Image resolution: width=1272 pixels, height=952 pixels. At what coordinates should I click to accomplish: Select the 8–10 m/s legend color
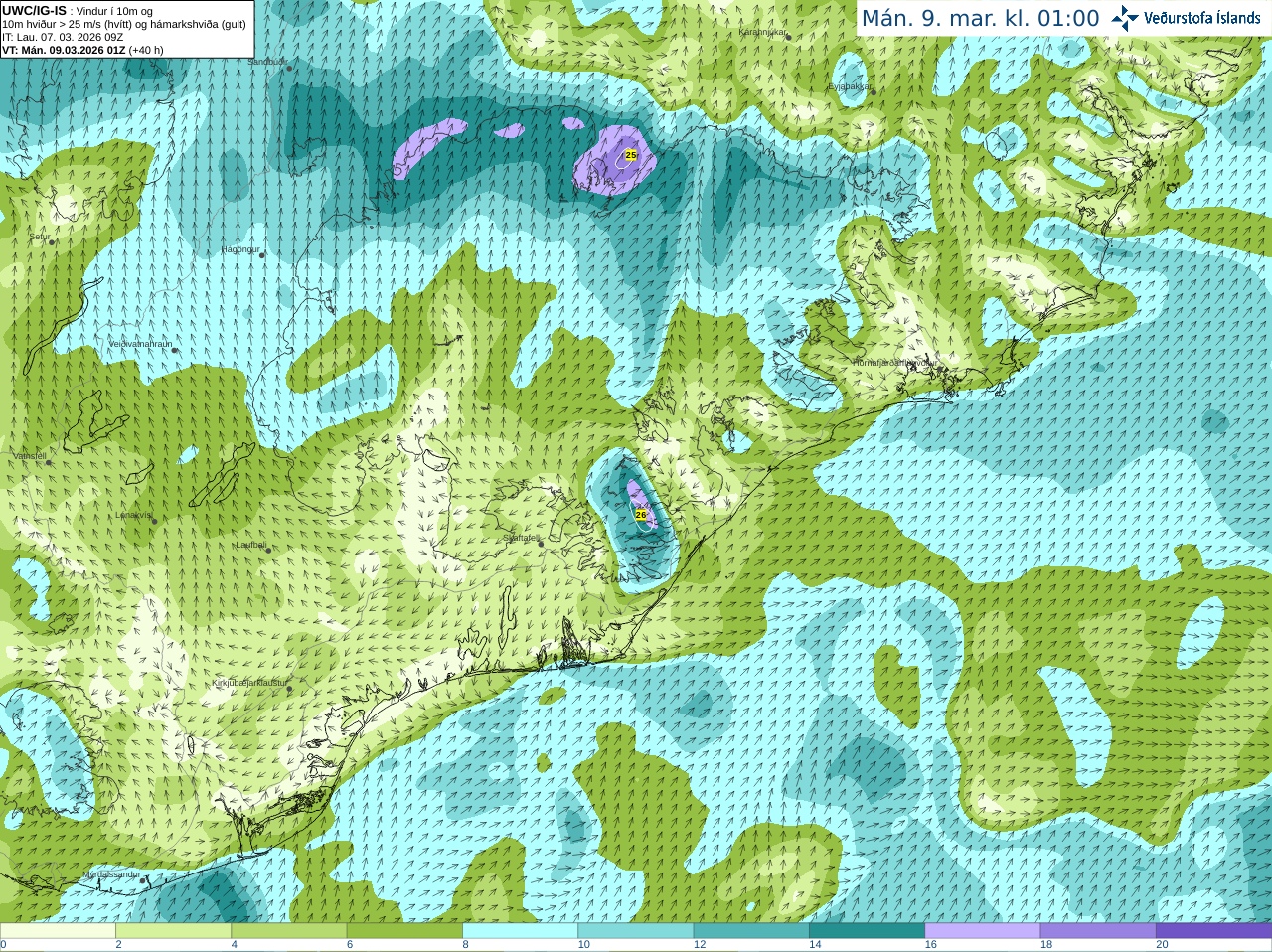point(520,931)
